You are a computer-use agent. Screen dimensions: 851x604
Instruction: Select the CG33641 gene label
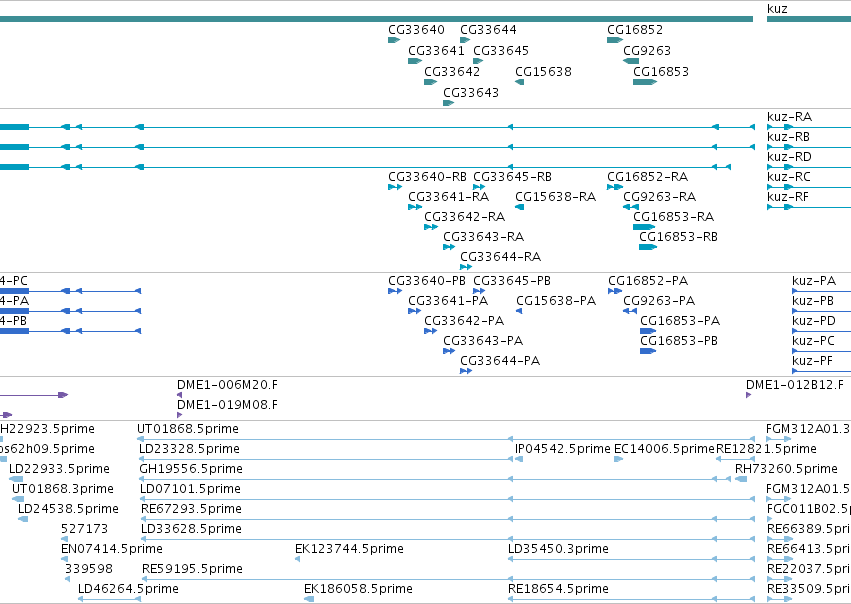436,50
